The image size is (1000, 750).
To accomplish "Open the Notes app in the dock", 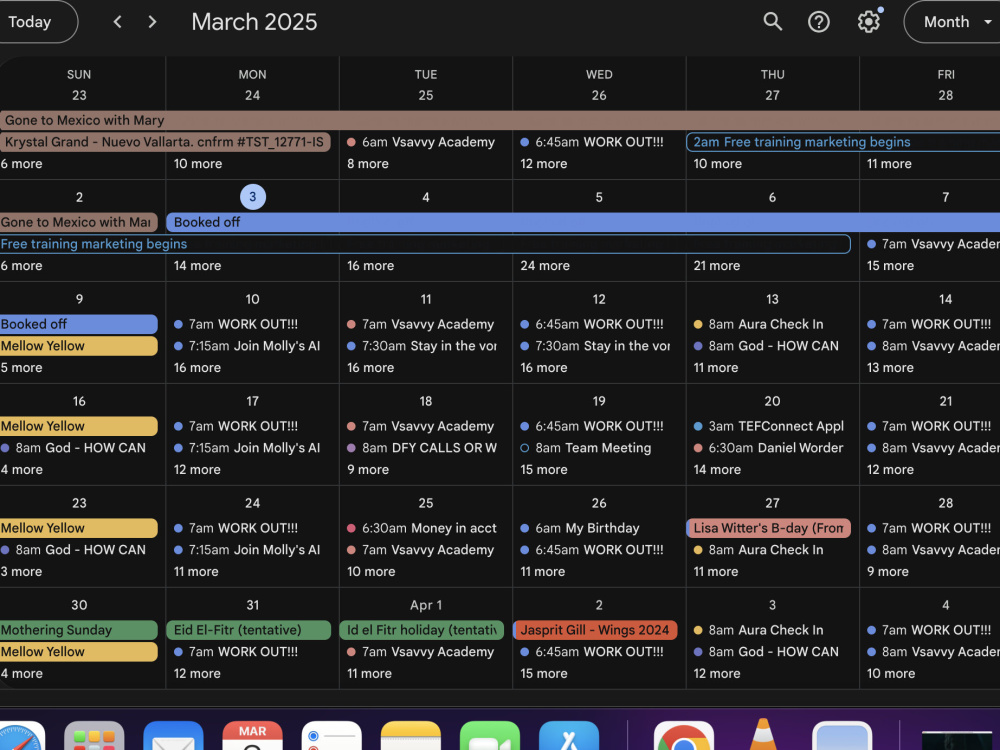I will tap(411, 737).
